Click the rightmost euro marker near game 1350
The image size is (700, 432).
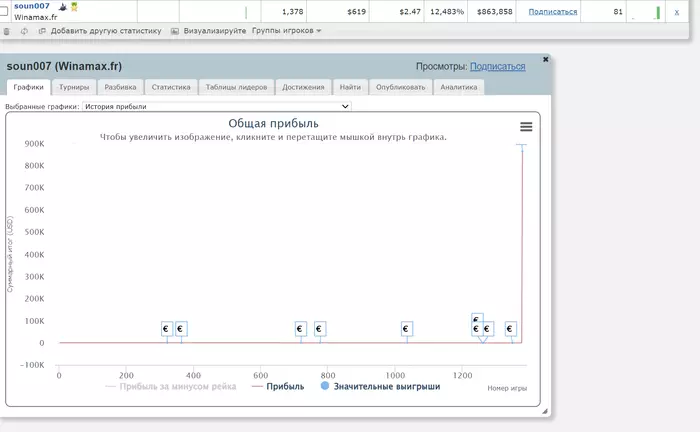(510, 329)
